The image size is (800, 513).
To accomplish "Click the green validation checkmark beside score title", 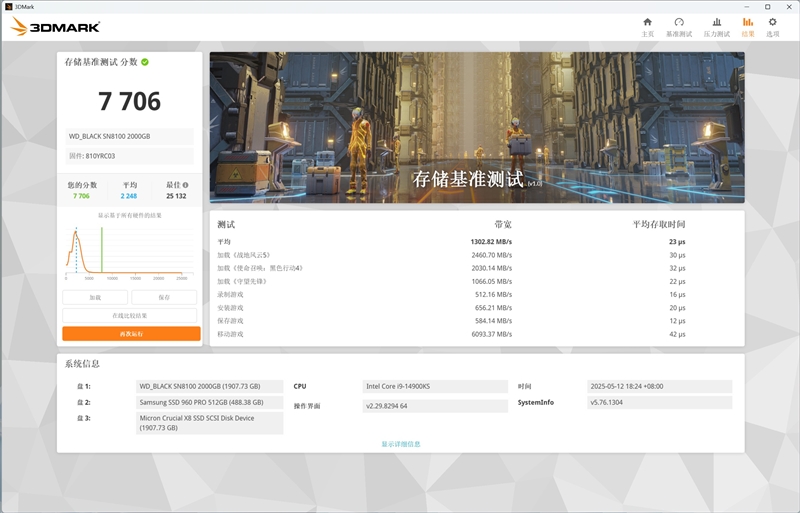I will click(x=145, y=62).
